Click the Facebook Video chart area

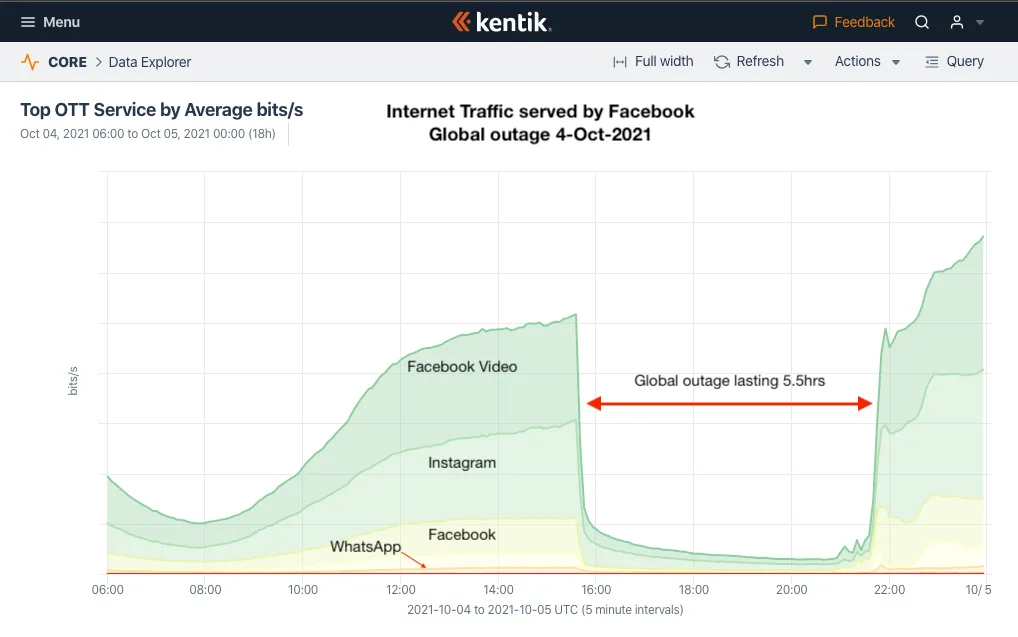(x=462, y=366)
